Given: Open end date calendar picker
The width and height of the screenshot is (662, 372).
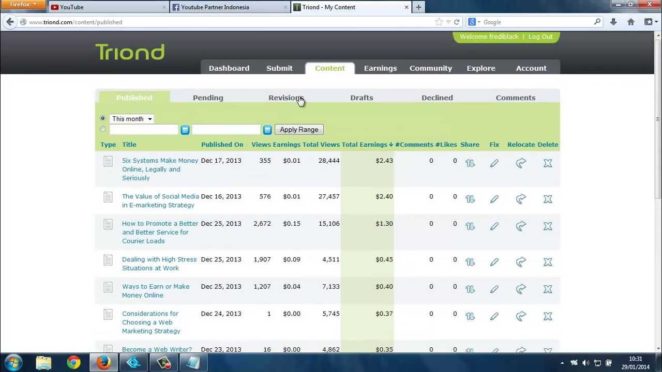Looking at the screenshot, I should (x=267, y=130).
